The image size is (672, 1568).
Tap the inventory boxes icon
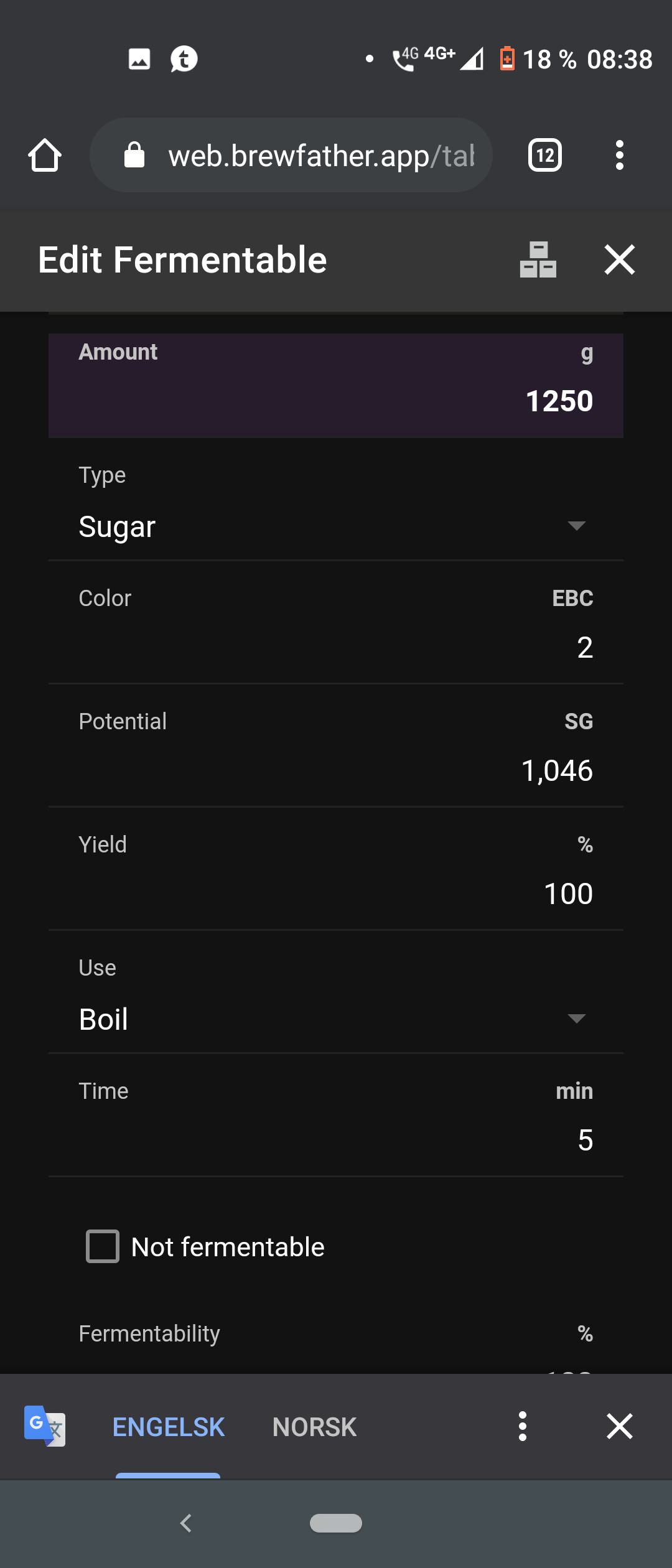[x=538, y=259]
